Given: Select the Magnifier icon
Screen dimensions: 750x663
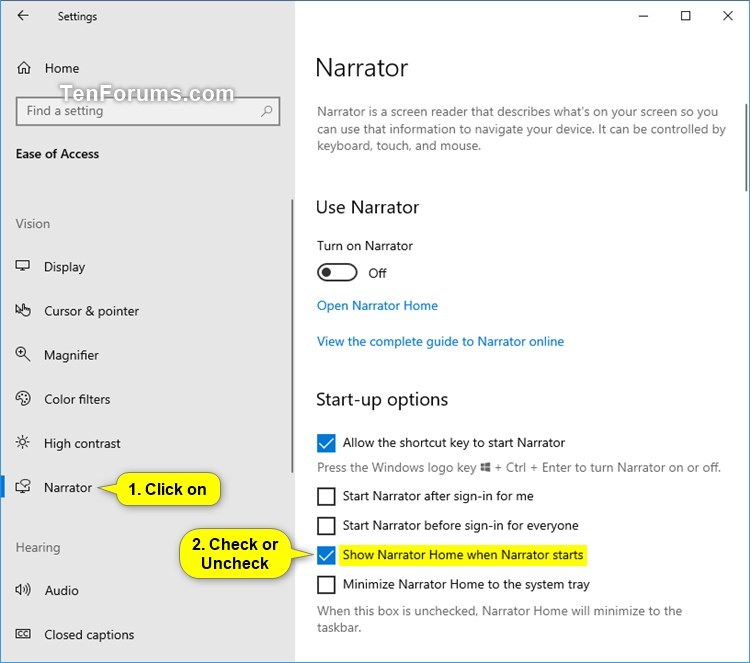Looking at the screenshot, I should [22, 354].
